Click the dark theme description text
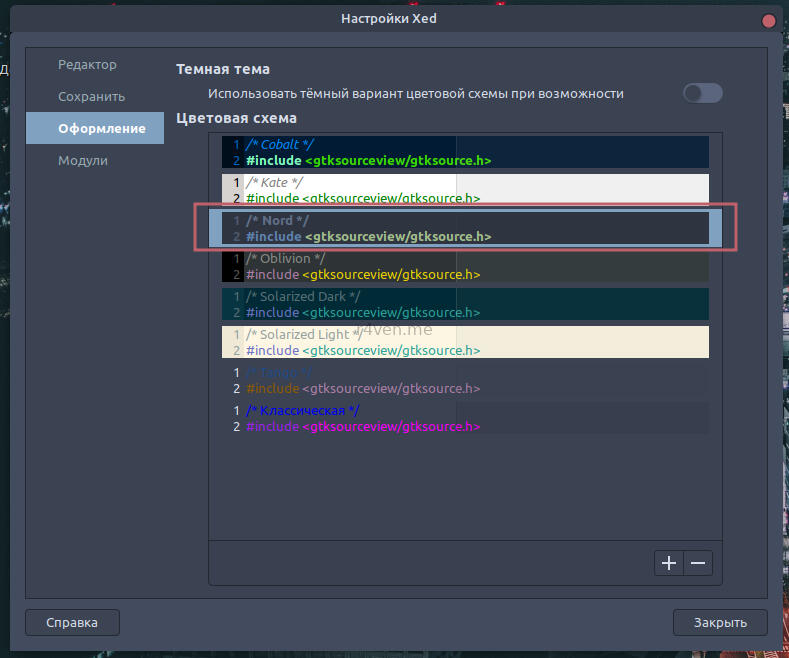 (x=415, y=93)
